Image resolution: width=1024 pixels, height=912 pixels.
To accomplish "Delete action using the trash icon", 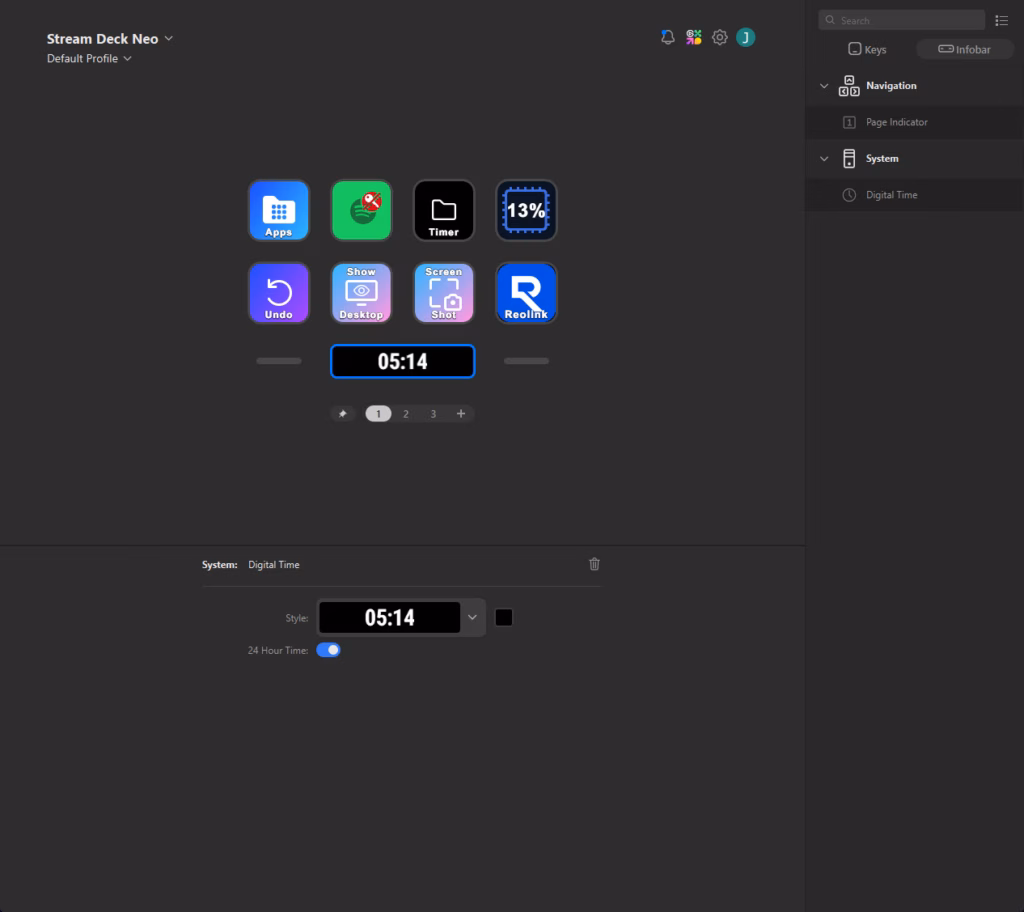I will pyautogui.click(x=594, y=564).
